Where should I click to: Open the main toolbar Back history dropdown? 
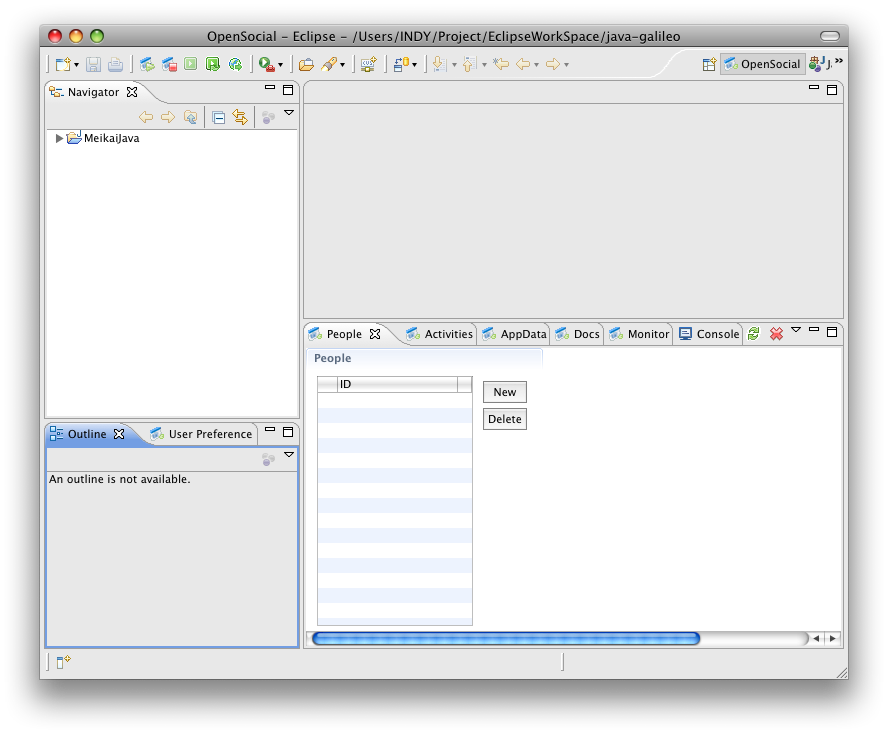tap(536, 65)
